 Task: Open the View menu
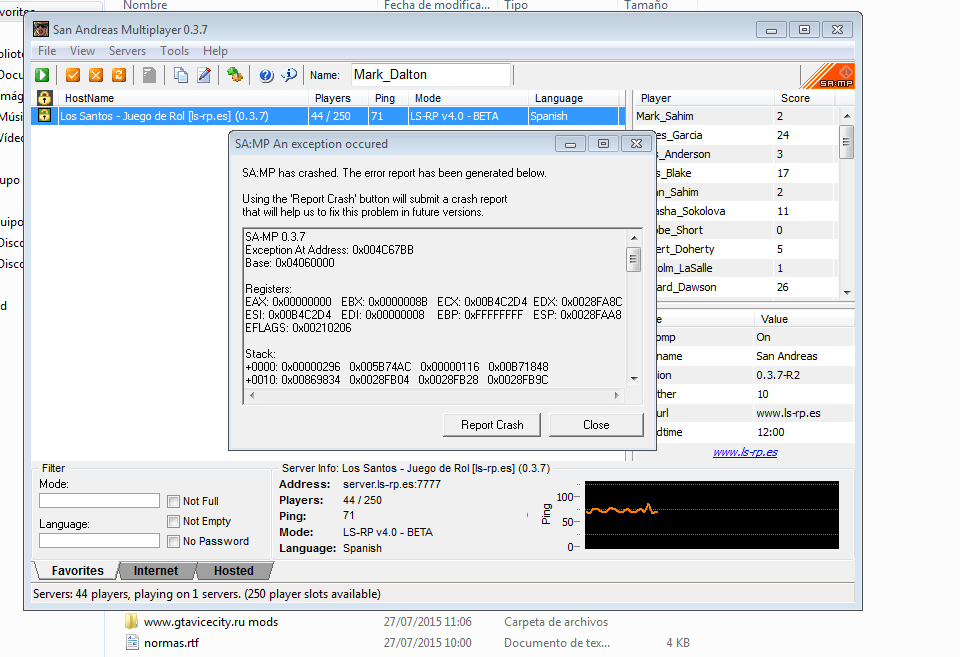click(x=82, y=51)
